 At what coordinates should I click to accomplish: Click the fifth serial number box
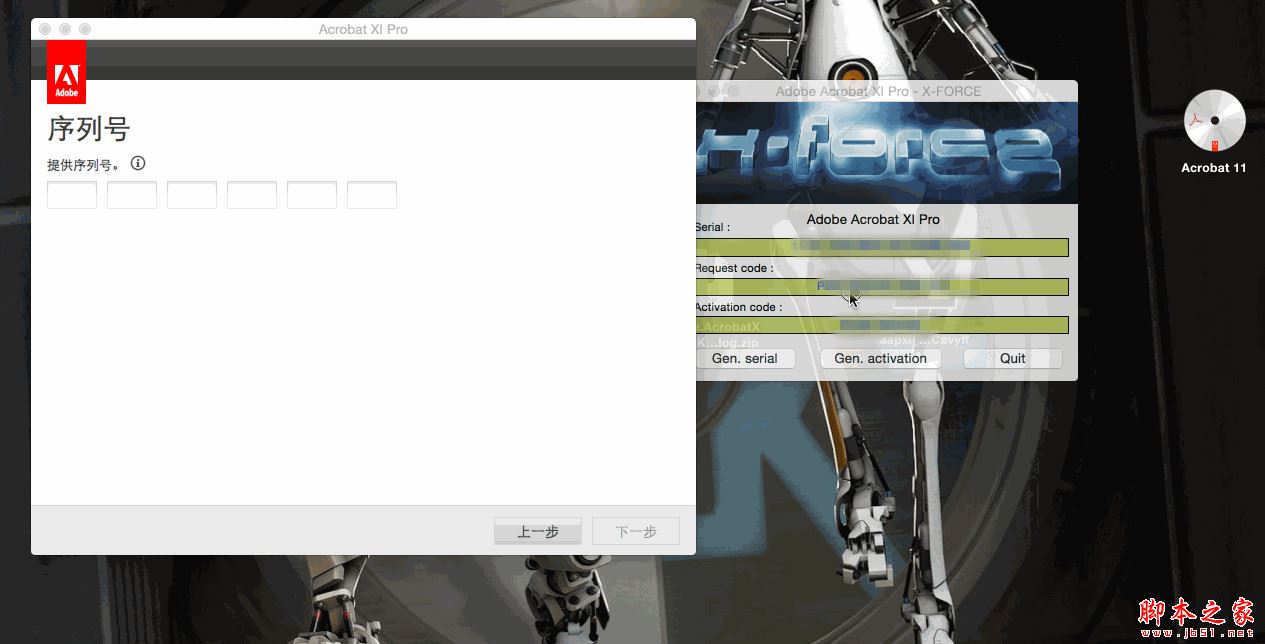pos(312,195)
